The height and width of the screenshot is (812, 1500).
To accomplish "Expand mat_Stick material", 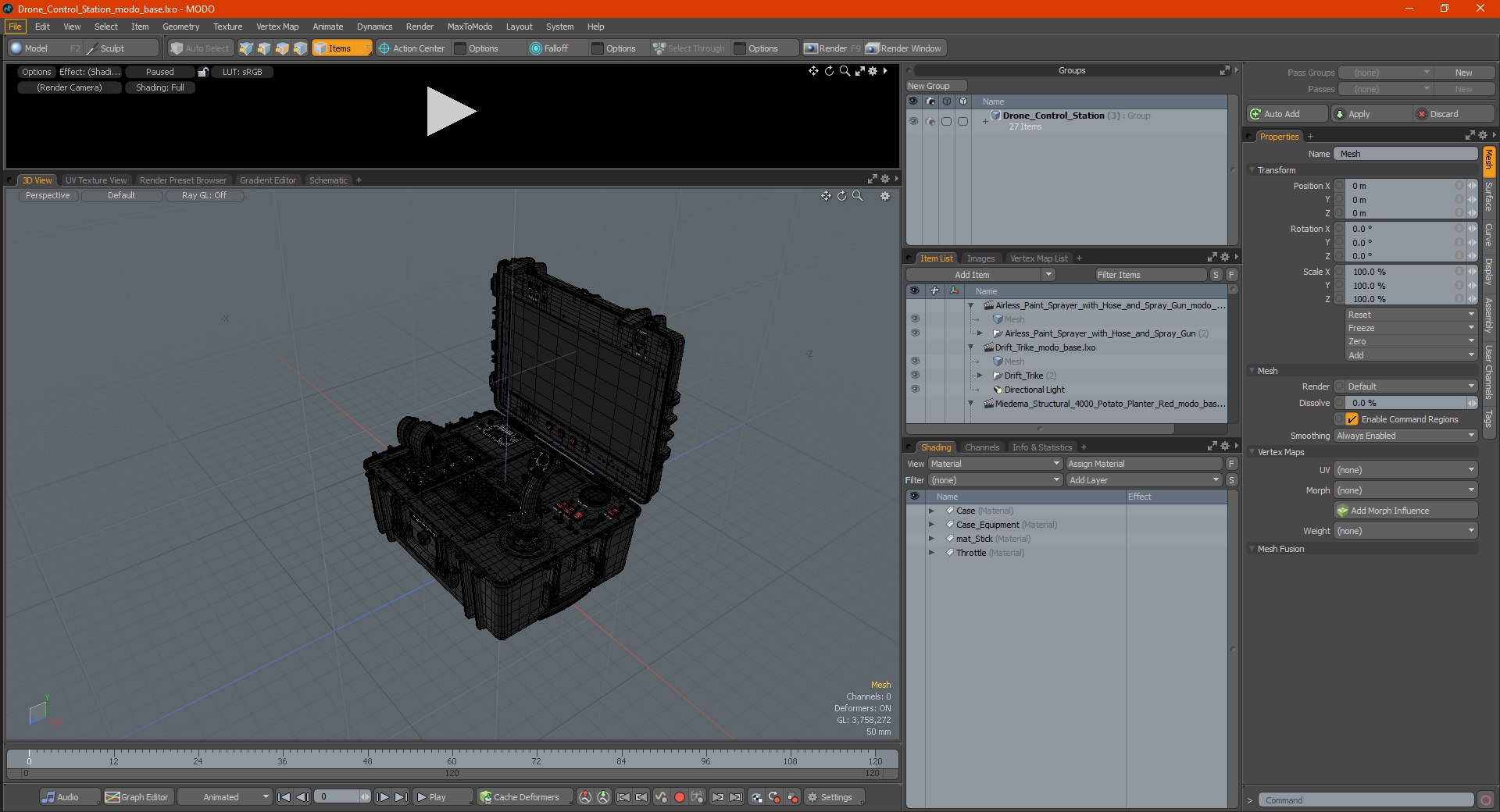I will 931,539.
